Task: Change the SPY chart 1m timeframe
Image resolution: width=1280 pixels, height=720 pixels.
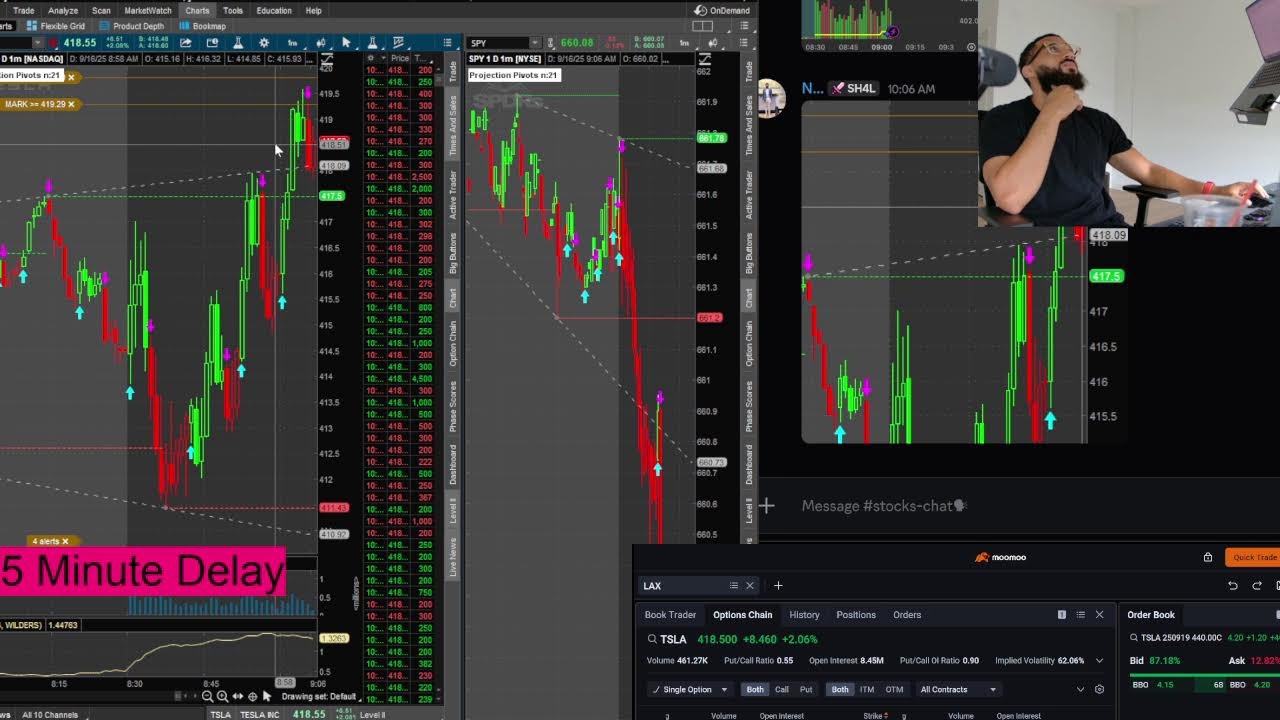Action: 684,43
